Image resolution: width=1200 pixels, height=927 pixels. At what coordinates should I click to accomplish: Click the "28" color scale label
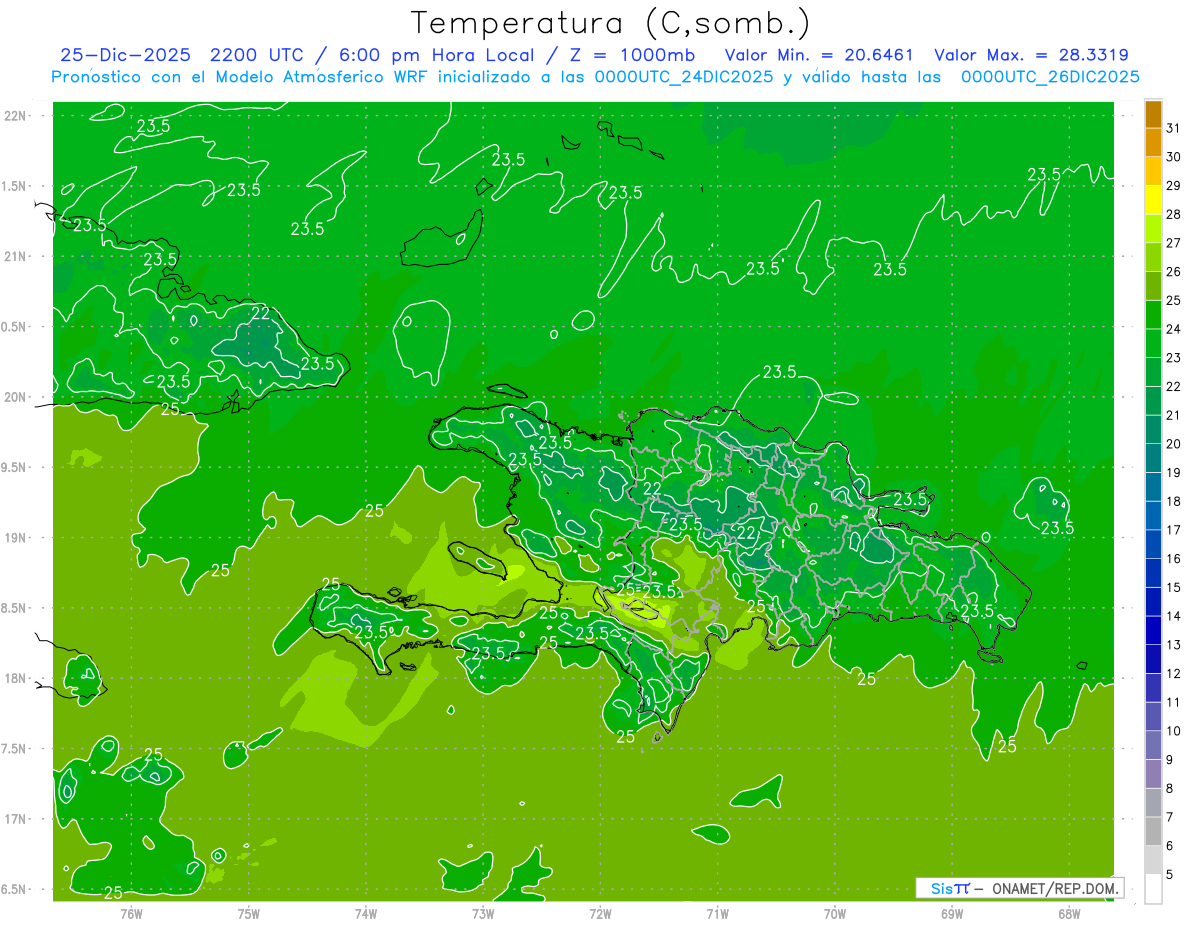click(x=1175, y=214)
